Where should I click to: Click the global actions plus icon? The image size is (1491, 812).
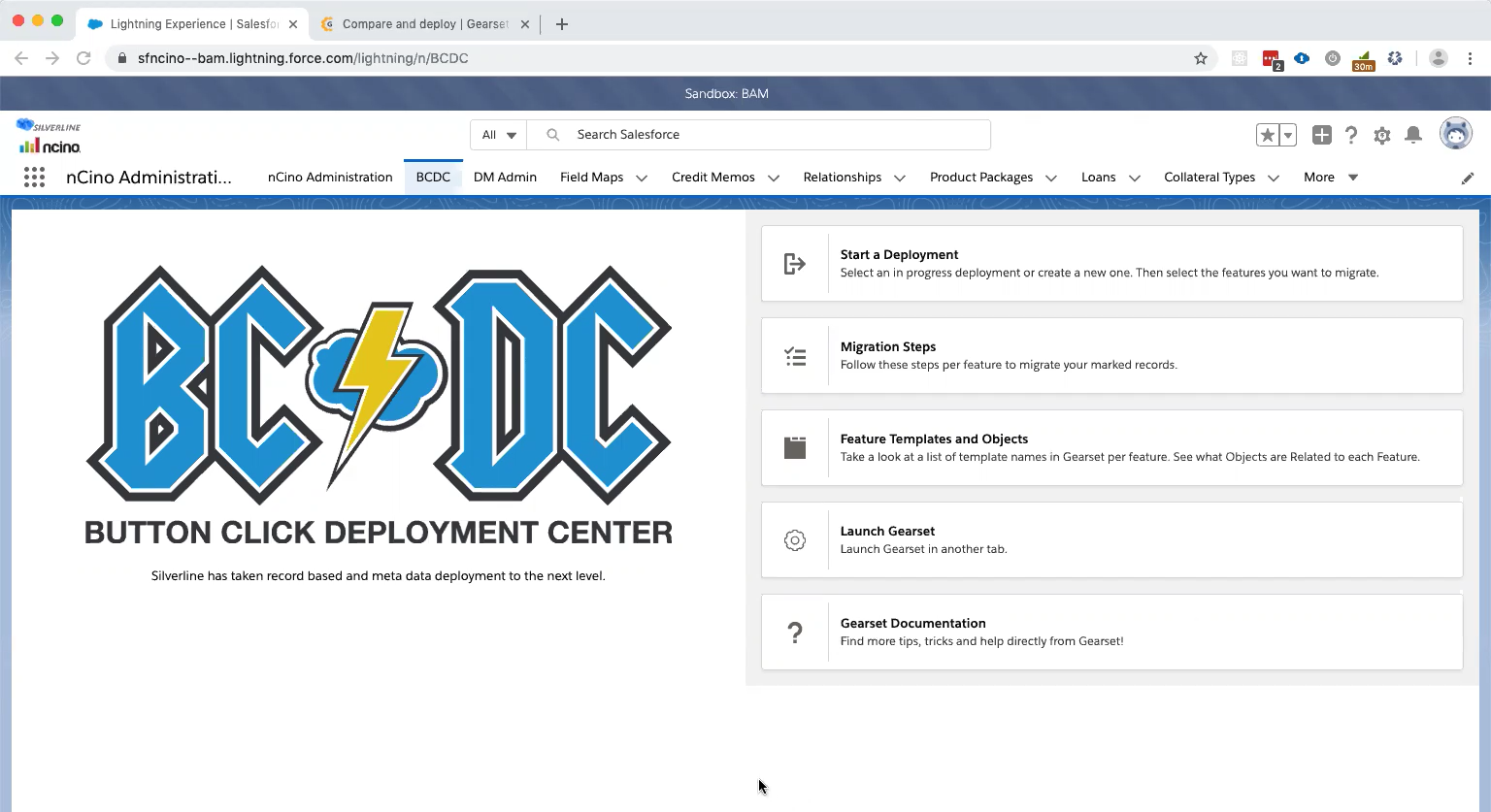[1321, 136]
